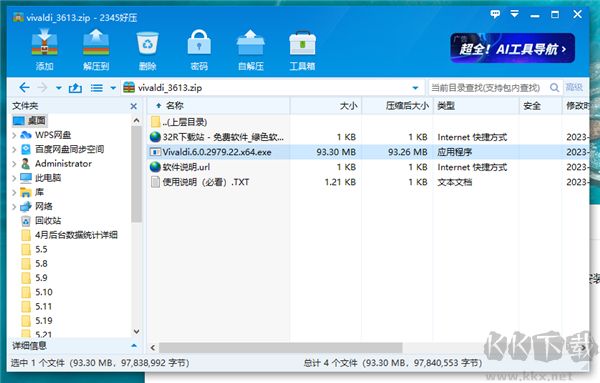The height and width of the screenshot is (383, 600).
Task: Expand the WPS网盘 tree node
Action: pyautogui.click(x=14, y=135)
